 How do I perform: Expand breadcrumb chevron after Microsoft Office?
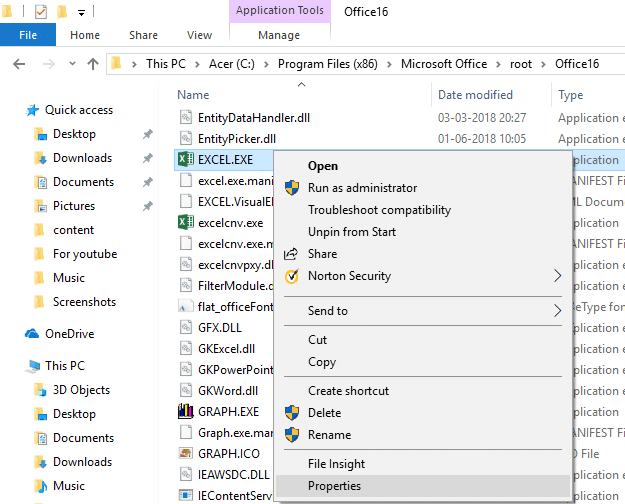(x=498, y=64)
